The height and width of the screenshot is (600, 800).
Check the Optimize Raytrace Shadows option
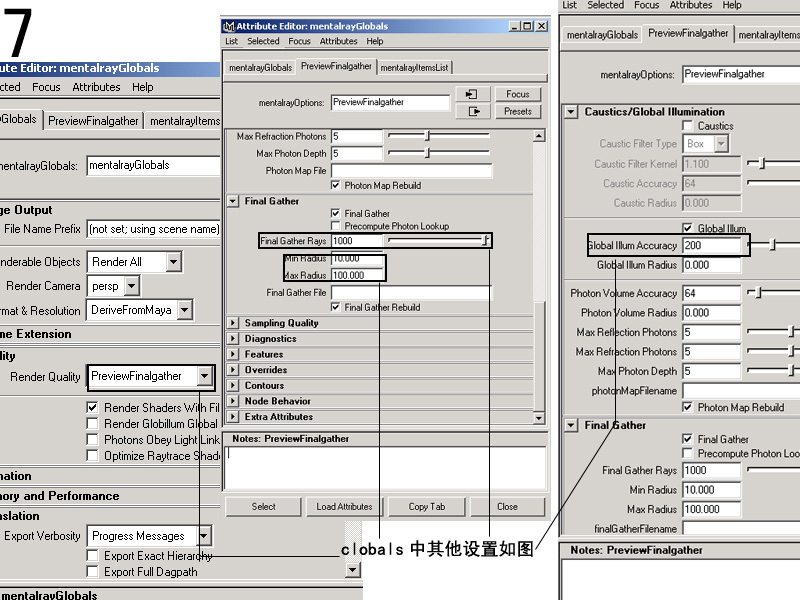click(x=92, y=455)
